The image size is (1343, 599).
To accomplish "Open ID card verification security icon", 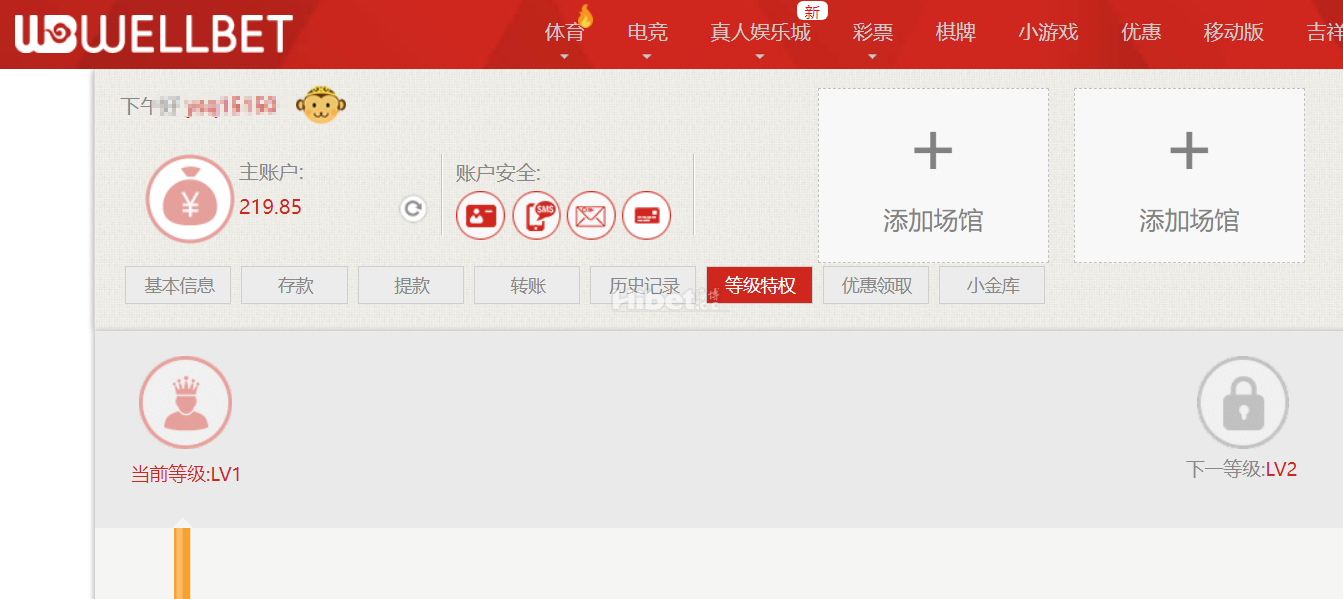I will (480, 215).
